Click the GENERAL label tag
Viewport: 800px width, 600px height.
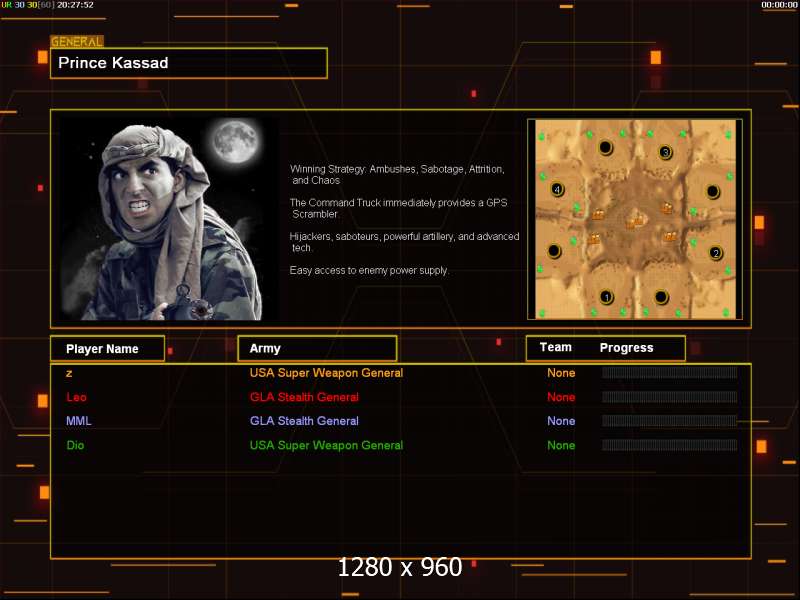[x=77, y=42]
